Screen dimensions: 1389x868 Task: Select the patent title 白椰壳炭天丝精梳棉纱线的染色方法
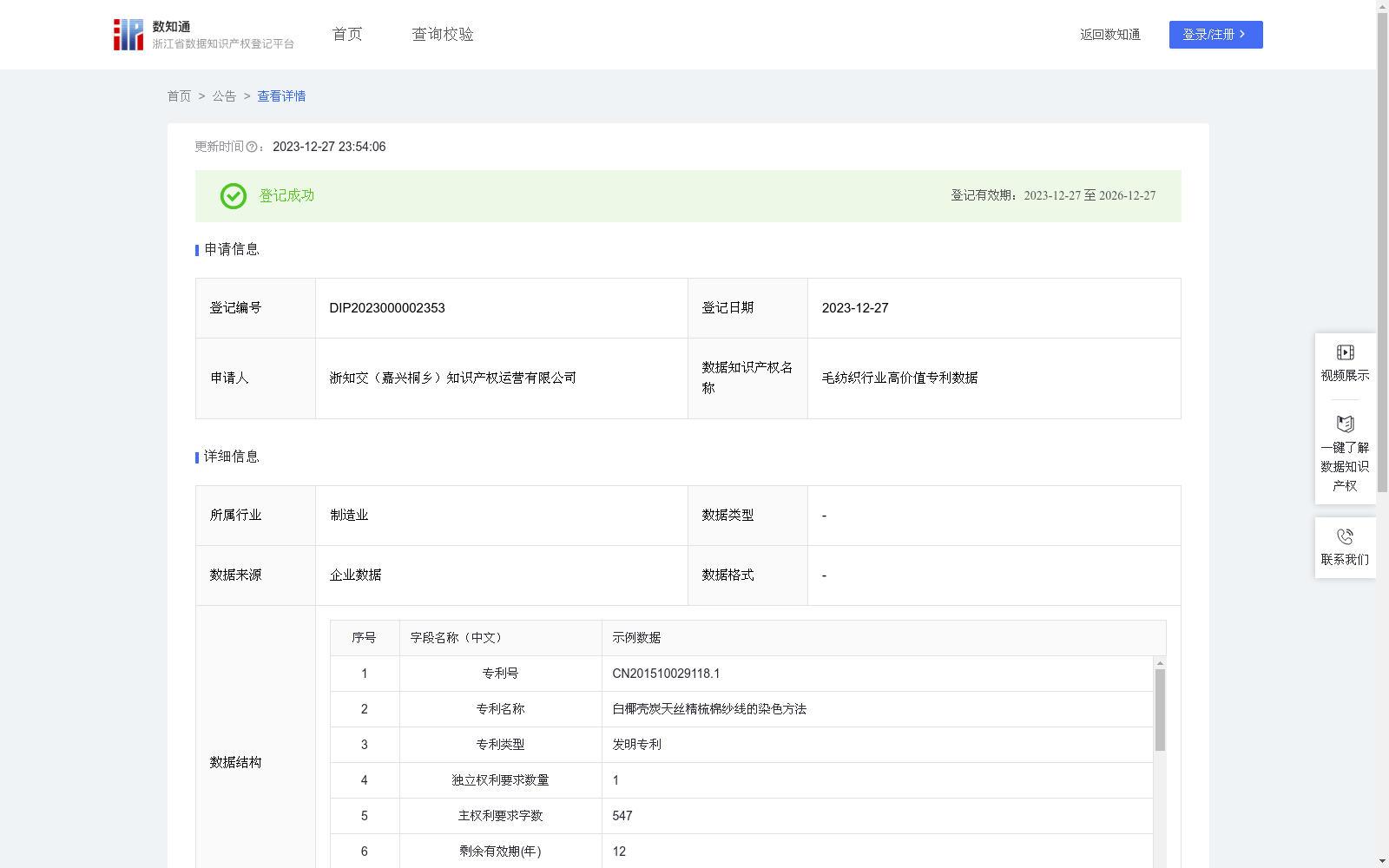pos(709,709)
